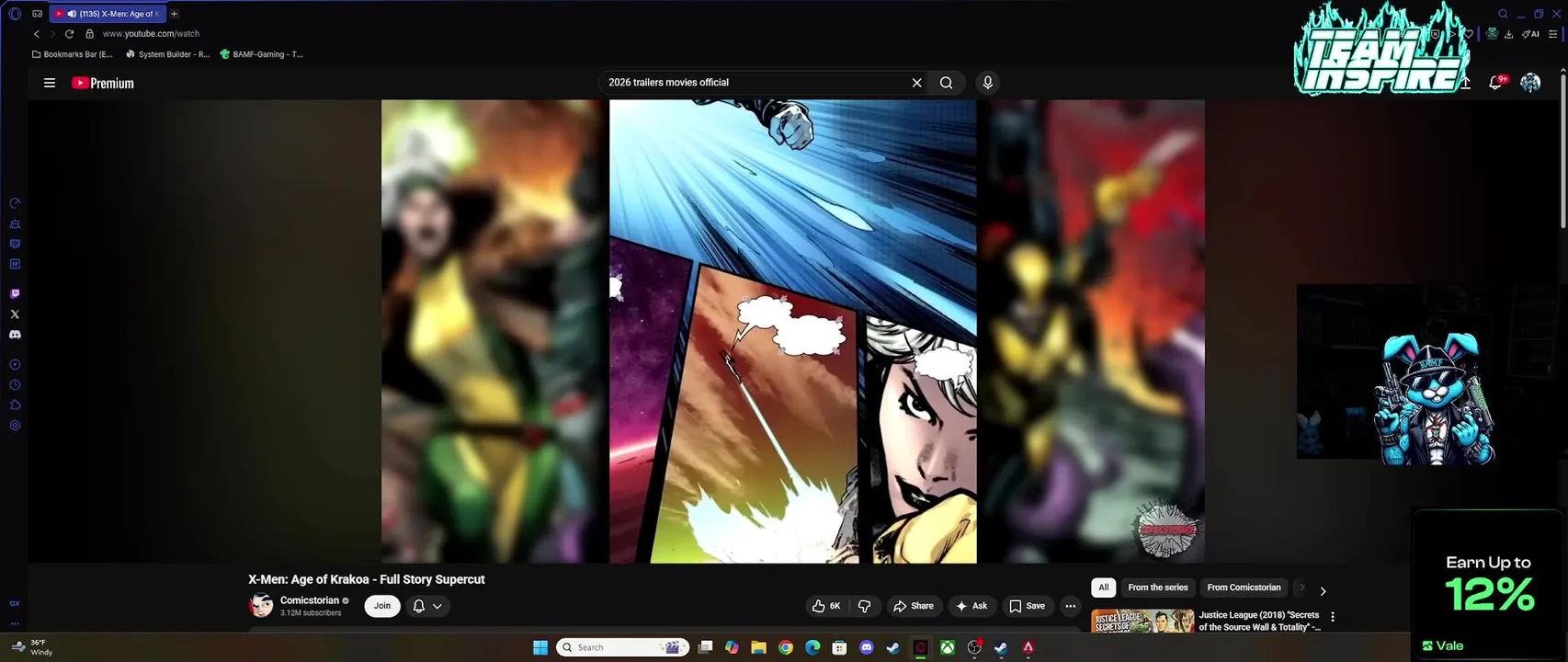Open the Opera GX main menu logo
1568x662 pixels.
[x=15, y=14]
